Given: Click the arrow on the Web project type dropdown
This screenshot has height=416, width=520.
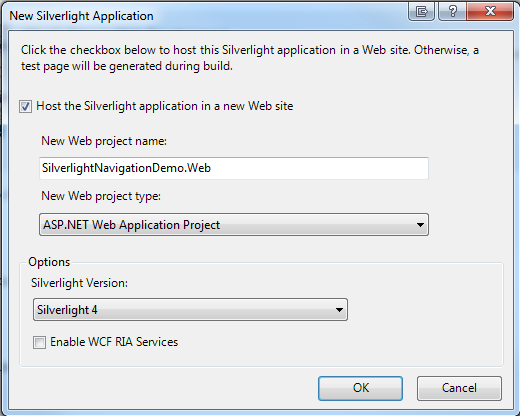Looking at the screenshot, I should coord(420,225).
